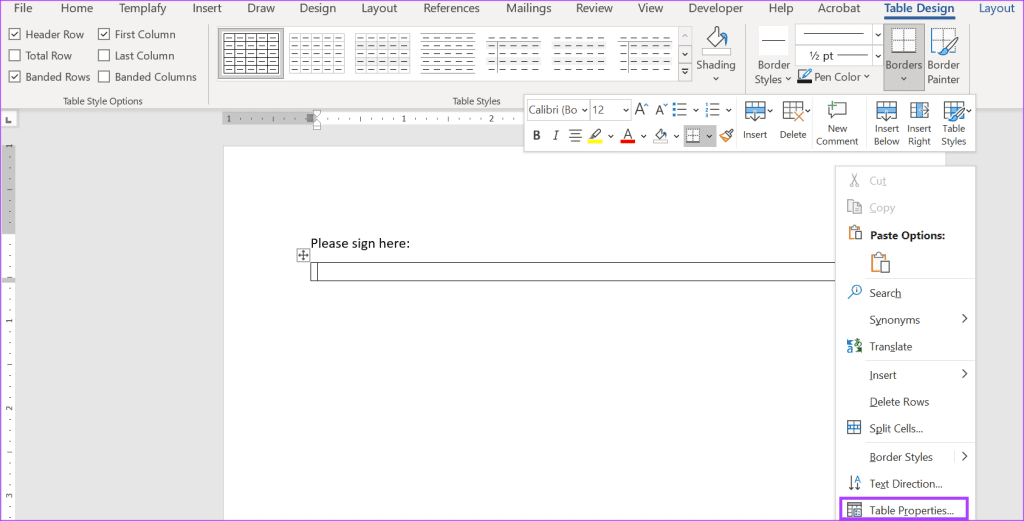Viewport: 1024px width, 521px height.
Task: Choose Search from context menu
Action: coord(905,293)
